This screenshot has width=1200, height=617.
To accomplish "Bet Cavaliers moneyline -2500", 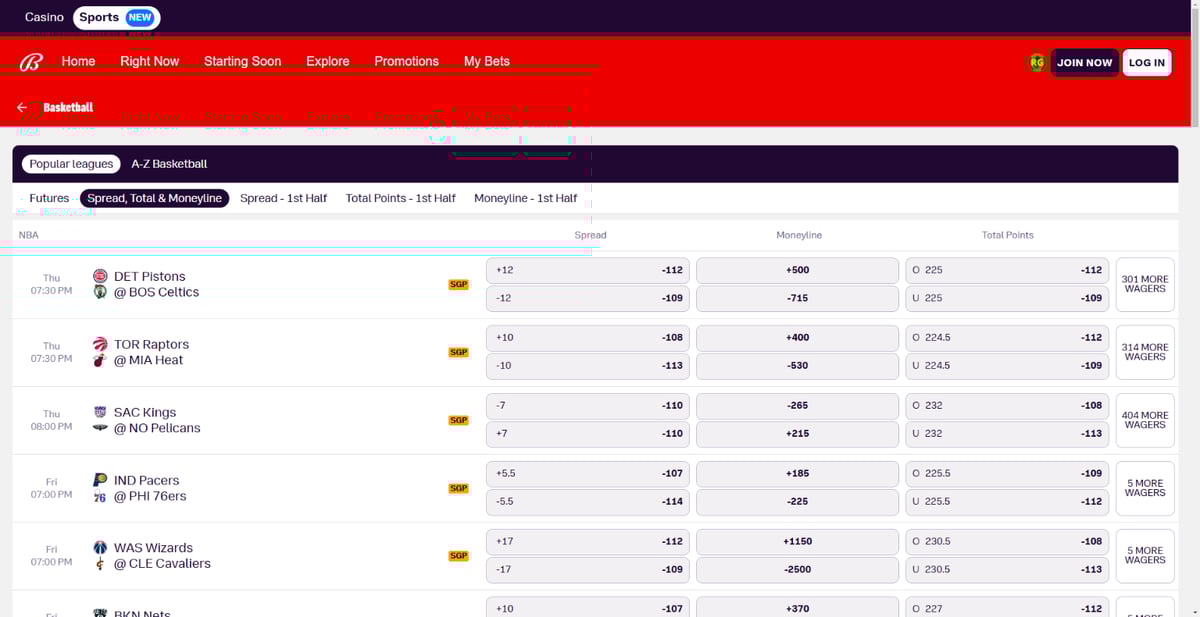I will (798, 569).
